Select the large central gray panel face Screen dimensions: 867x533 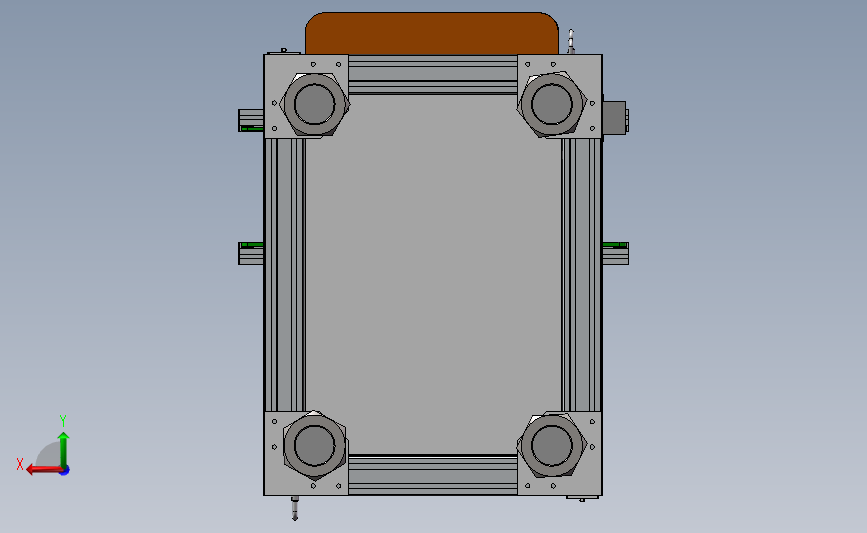point(433,275)
